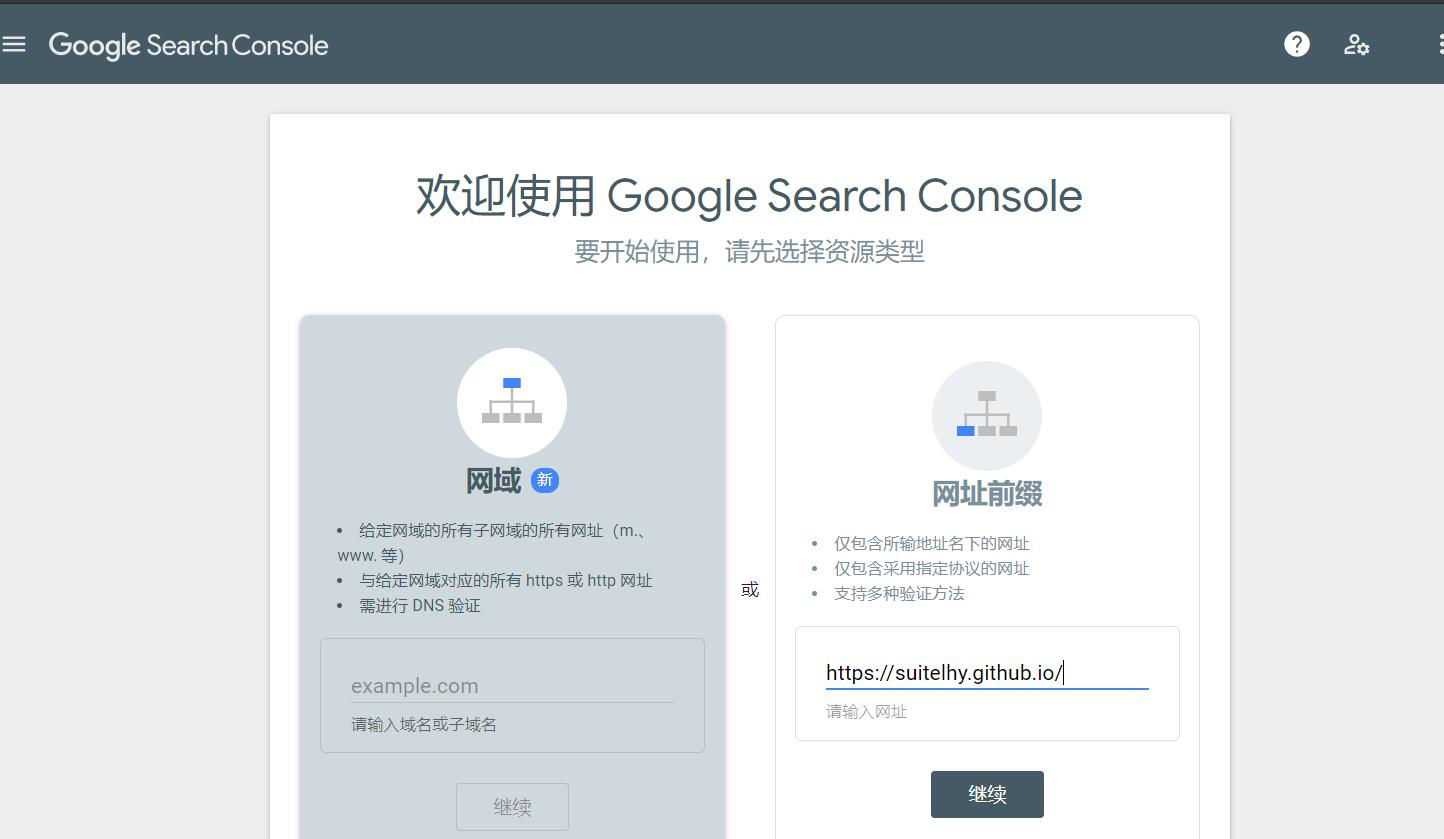Image resolution: width=1444 pixels, height=839 pixels.
Task: Click the Google Search Console logo
Action: 188,45
